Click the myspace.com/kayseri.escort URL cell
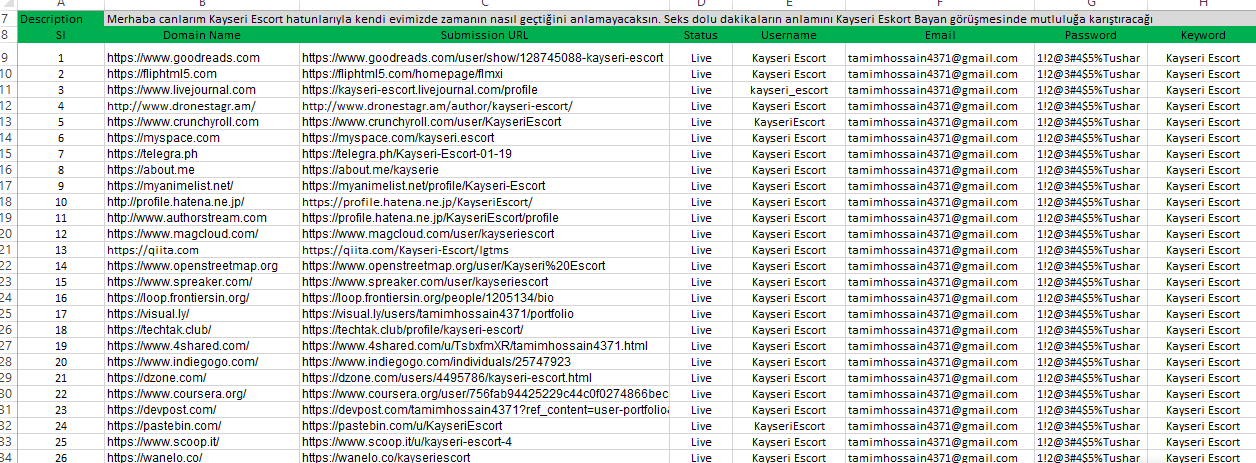 (x=486, y=138)
